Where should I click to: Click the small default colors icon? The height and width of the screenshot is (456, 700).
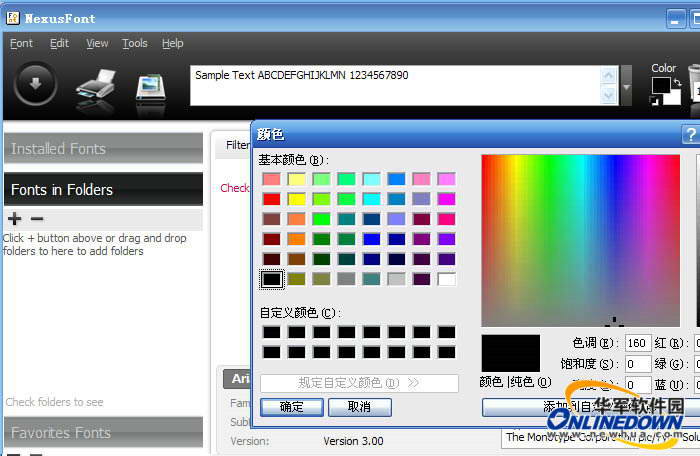coord(654,100)
